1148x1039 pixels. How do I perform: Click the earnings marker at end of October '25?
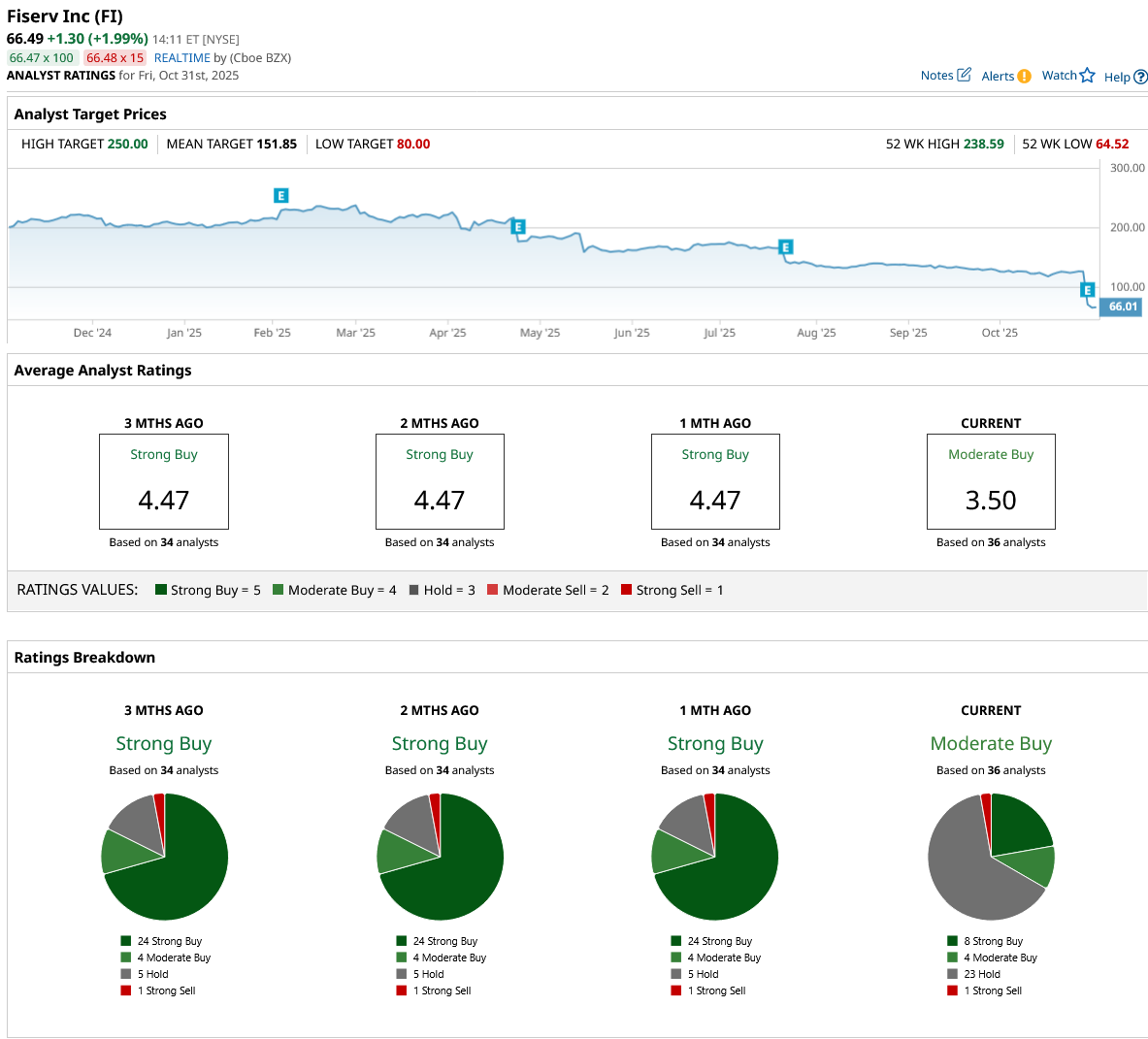1088,290
